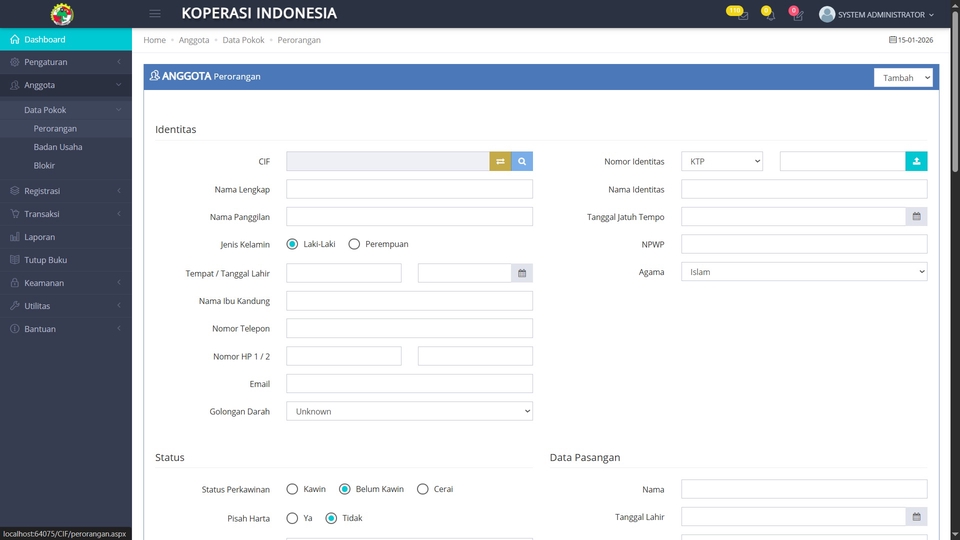Select Perempuan as Jenis Kelamin
Screen dimensions: 960x540
[354, 244]
